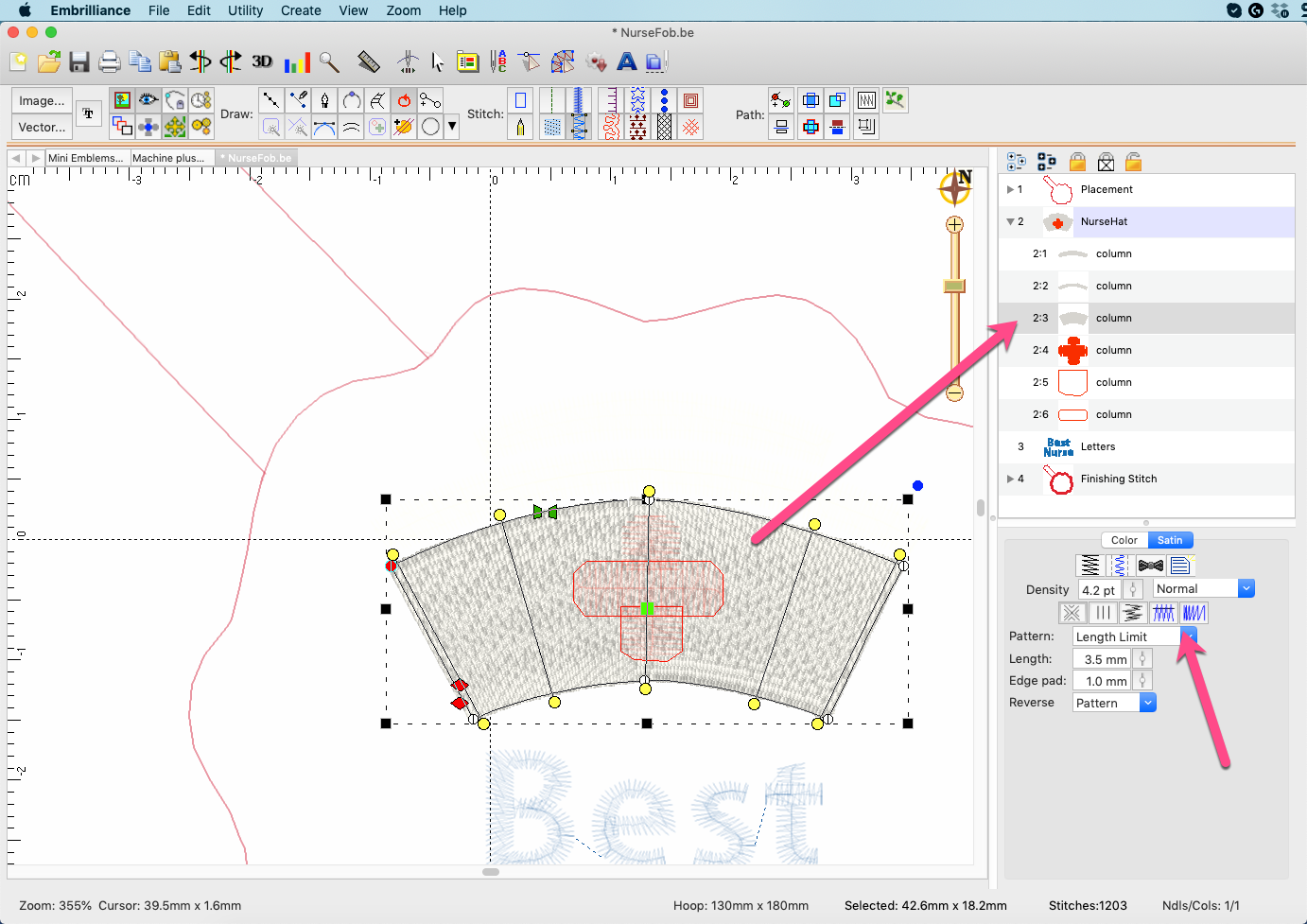This screenshot has height=924, width=1307.
Task: Toggle the crossed-lines satin pattern button
Action: 1072,613
